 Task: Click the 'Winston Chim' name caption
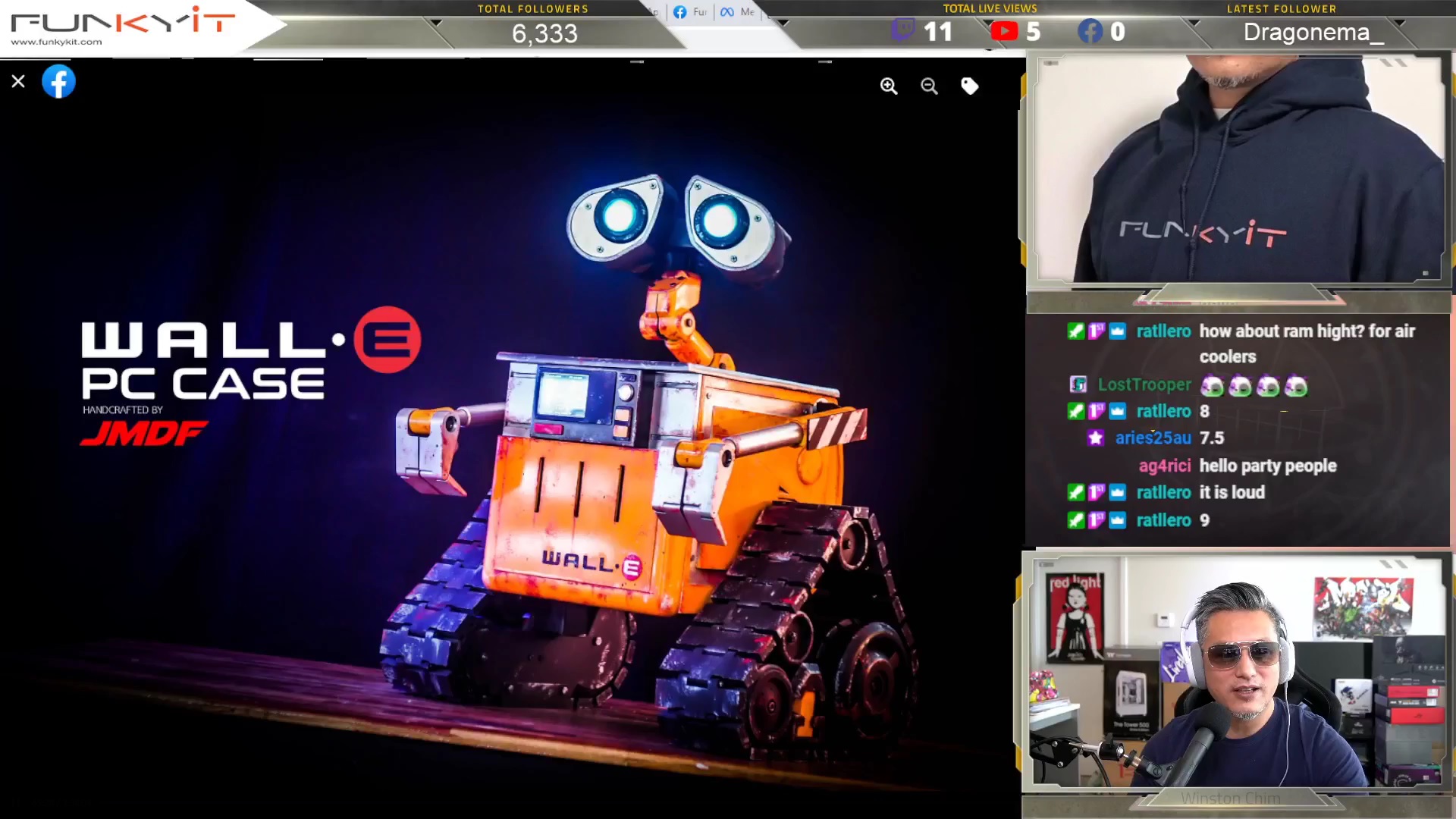(x=1231, y=798)
